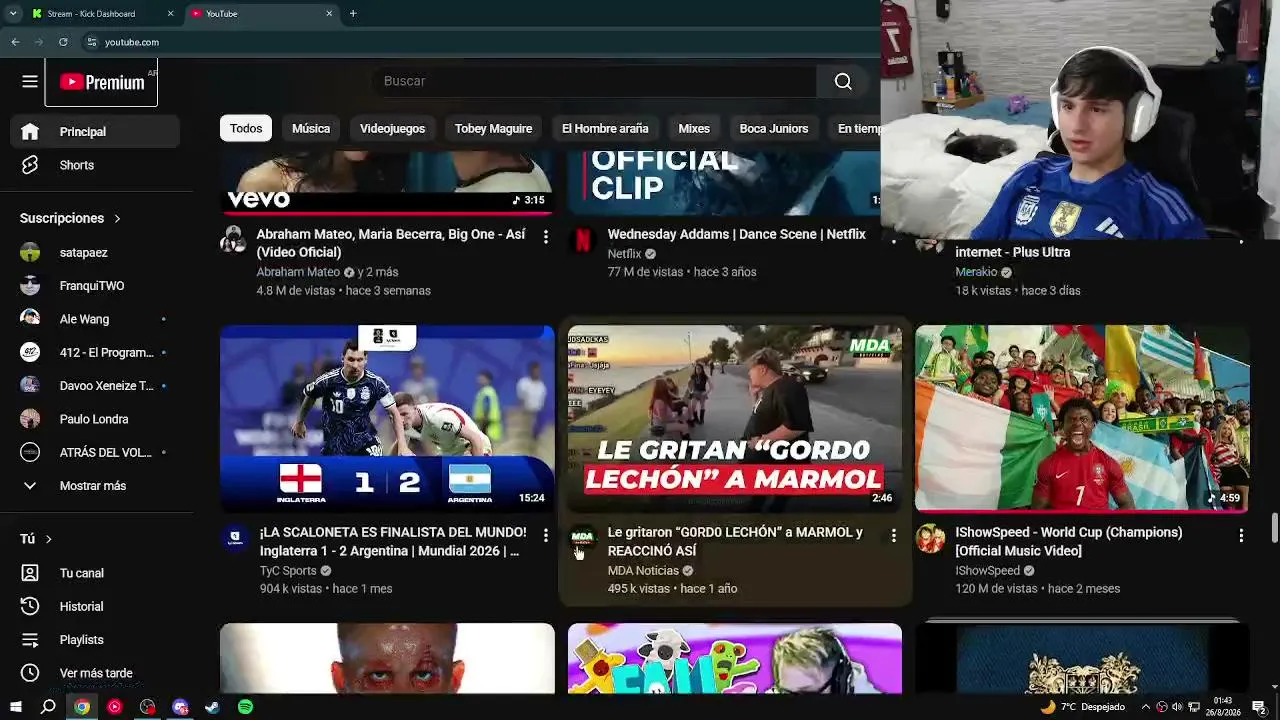Viewport: 1280px width, 720px height.
Task: Open Le gritaron GORDO LECHÓN video title
Action: [x=735, y=541]
